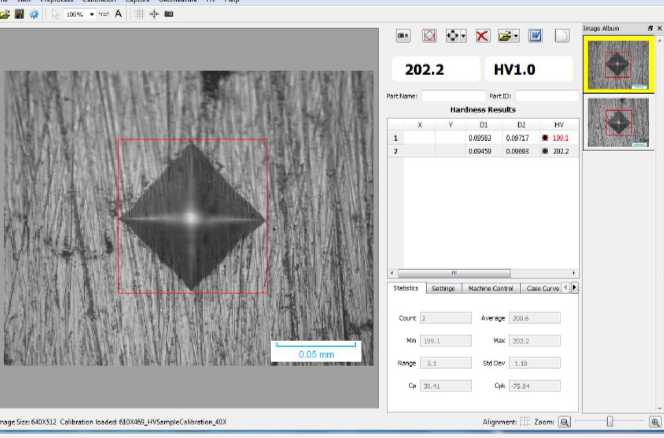Click the HV column header
The height and width of the screenshot is (438, 664).
559,125
